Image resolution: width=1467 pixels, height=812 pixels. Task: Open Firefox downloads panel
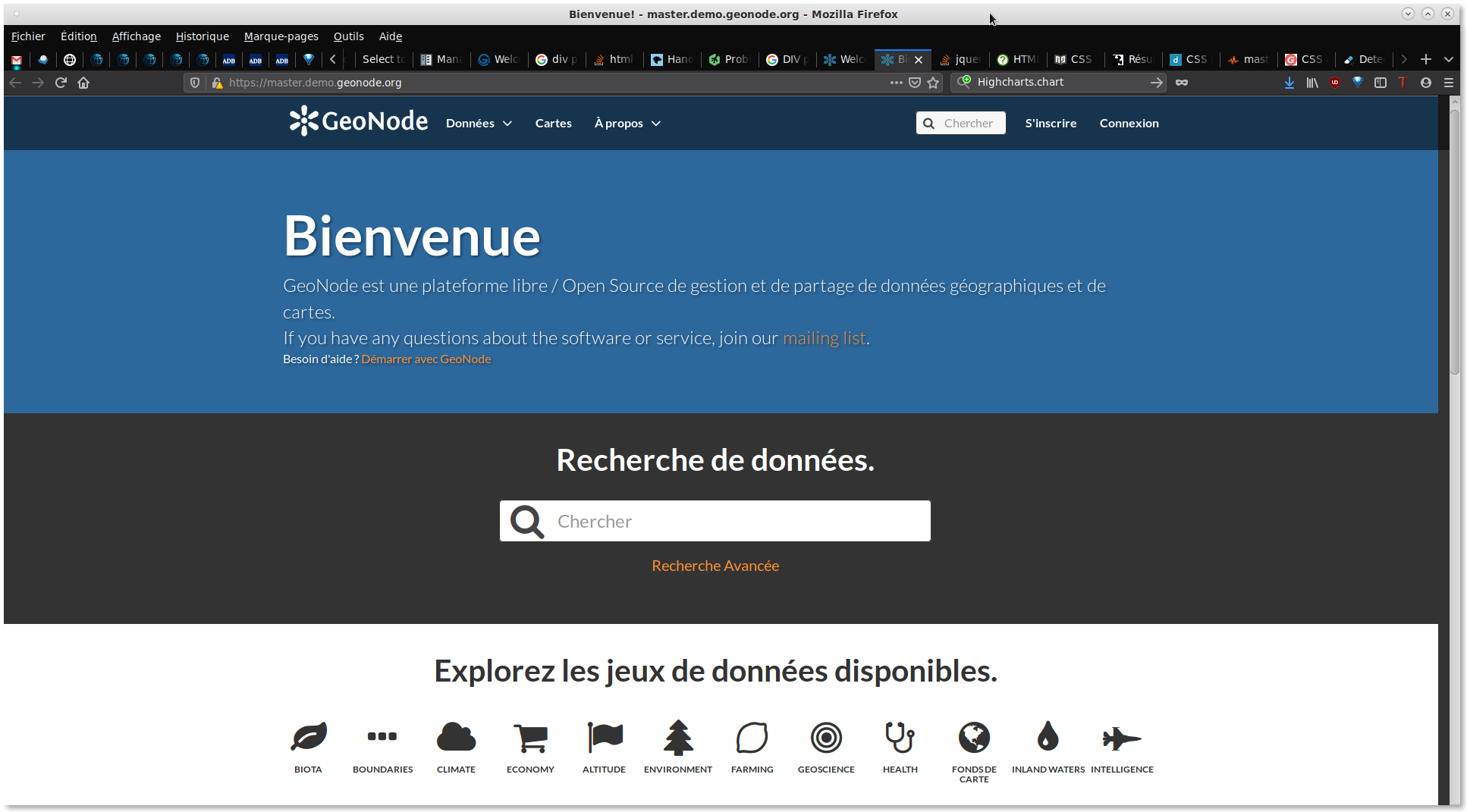point(1289,83)
